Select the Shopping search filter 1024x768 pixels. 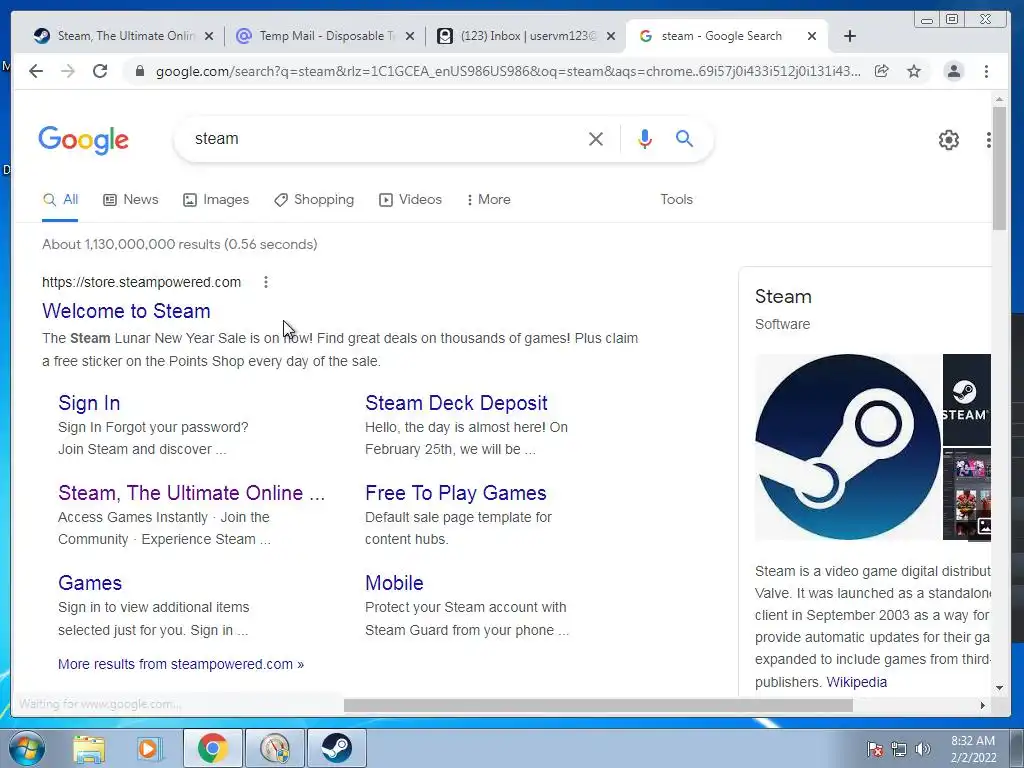(314, 199)
